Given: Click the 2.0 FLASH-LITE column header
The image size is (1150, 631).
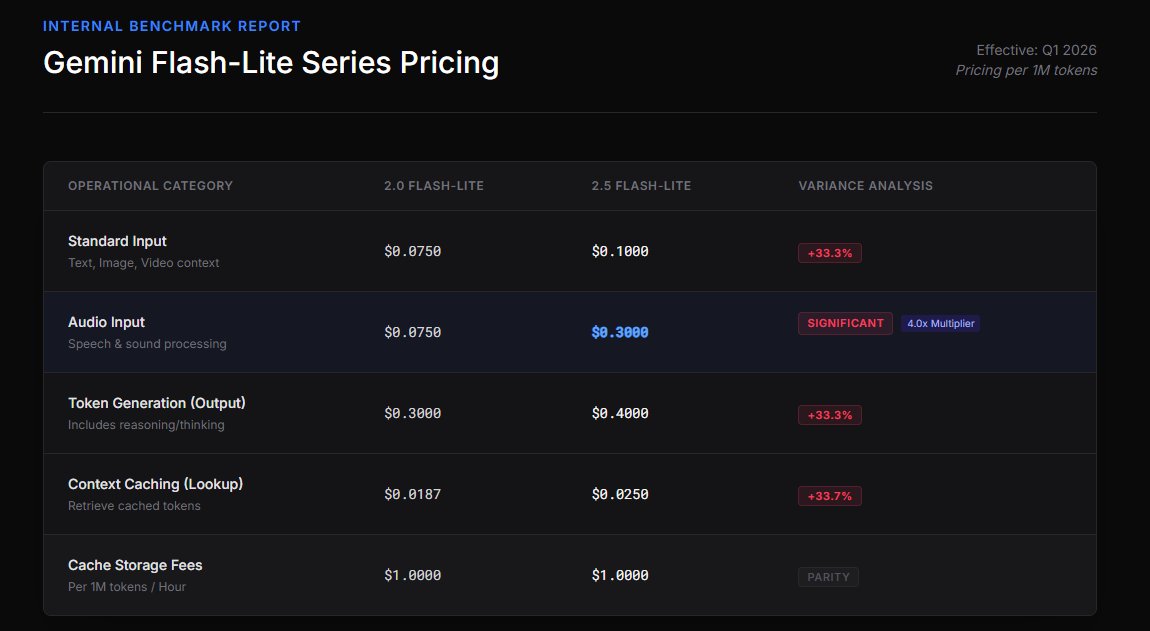Looking at the screenshot, I should tap(433, 186).
